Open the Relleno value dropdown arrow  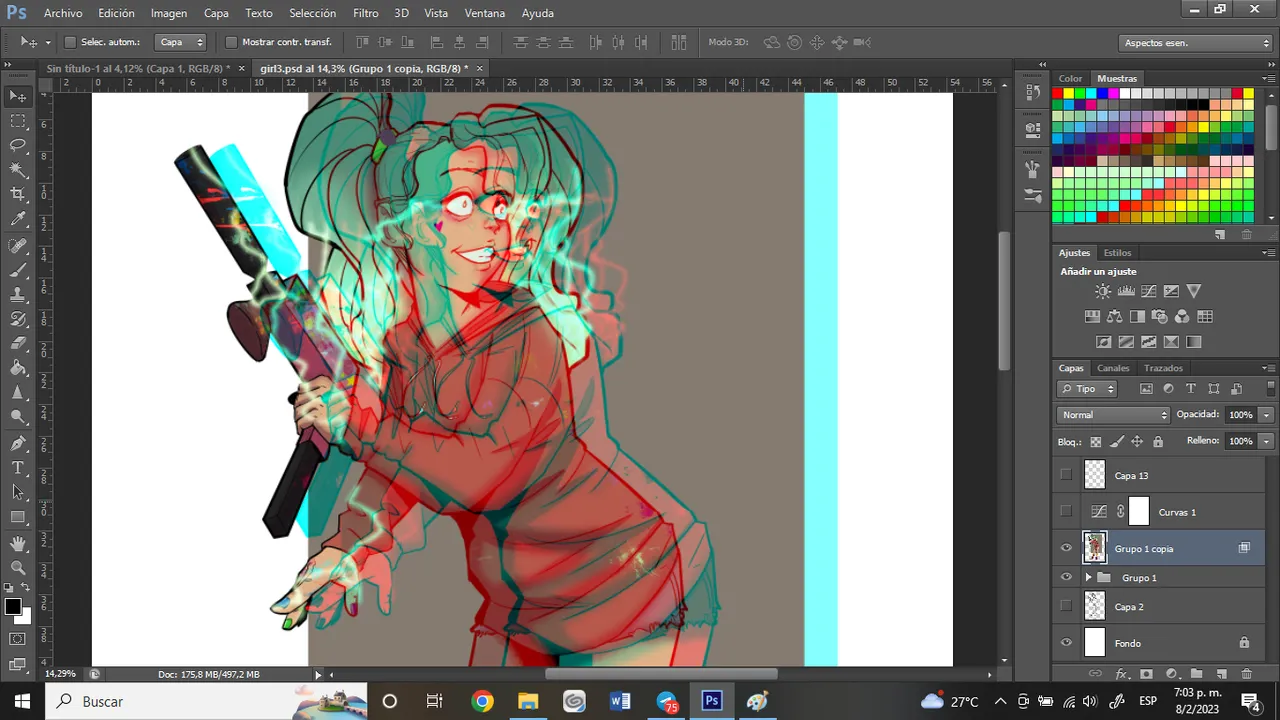pyautogui.click(x=1266, y=441)
